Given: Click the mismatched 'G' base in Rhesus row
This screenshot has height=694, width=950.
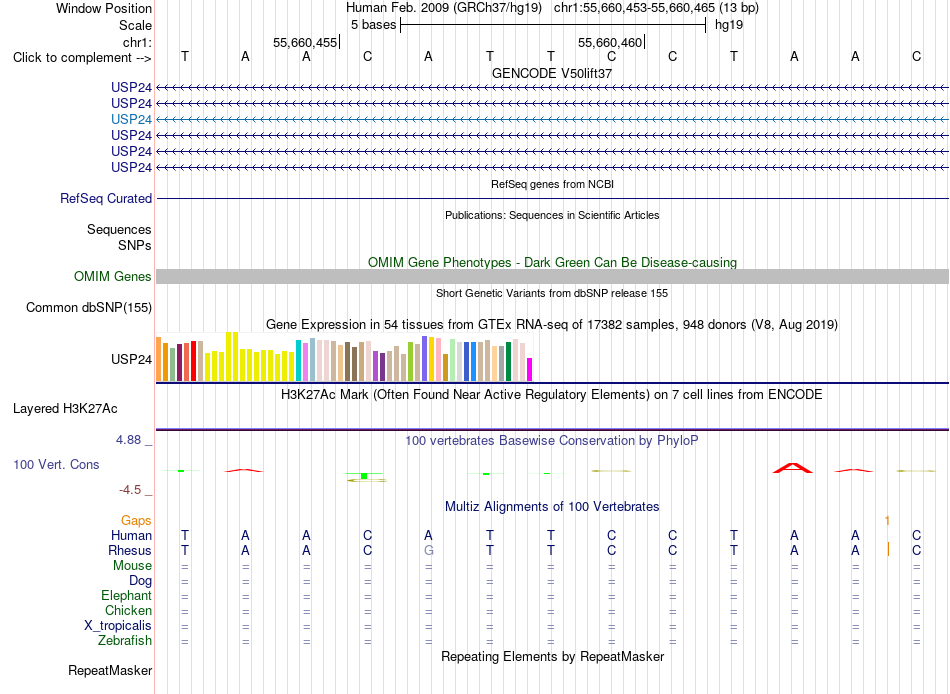Looking at the screenshot, I should click(x=428, y=550).
